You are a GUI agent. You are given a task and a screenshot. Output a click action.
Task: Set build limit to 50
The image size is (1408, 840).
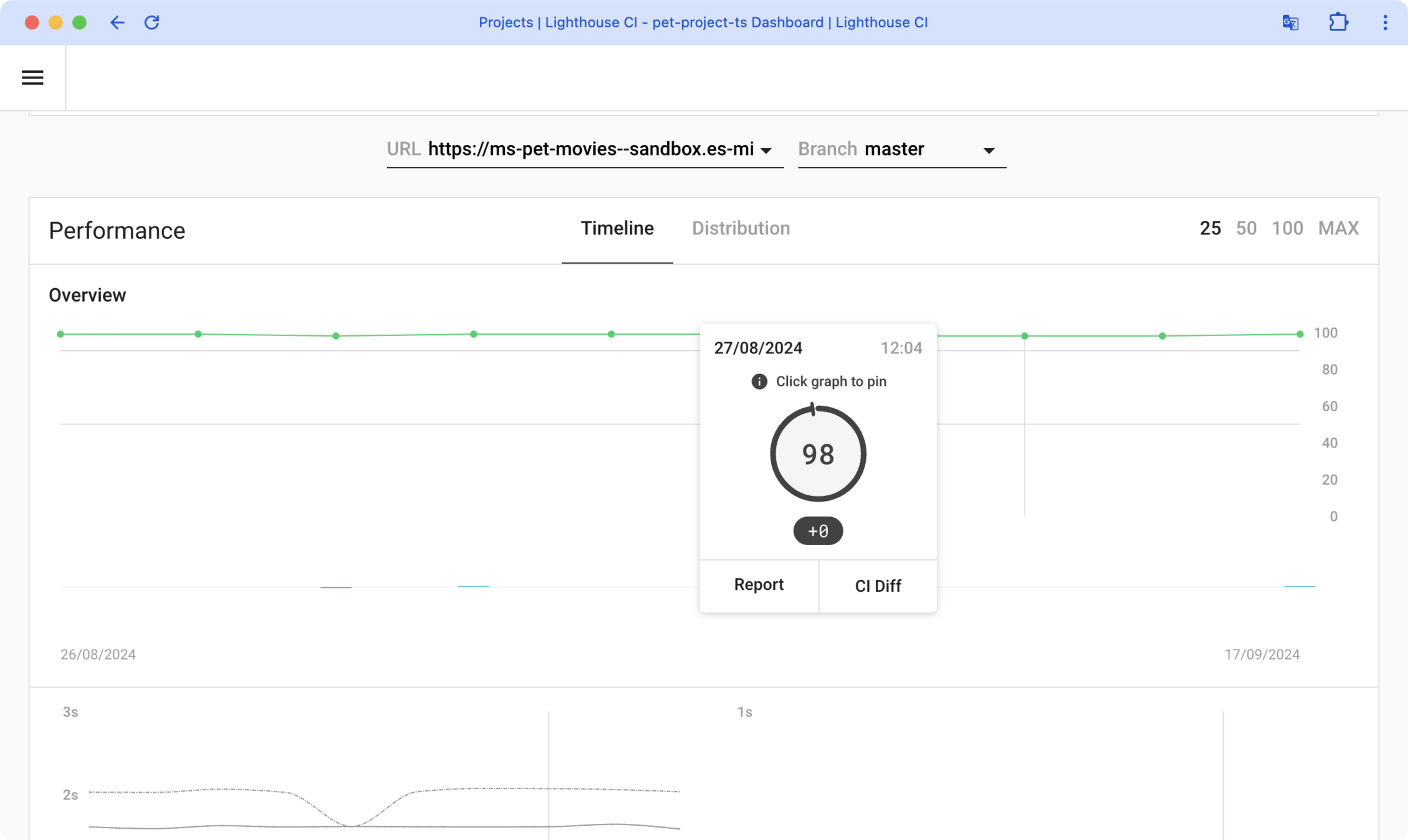[x=1246, y=228]
